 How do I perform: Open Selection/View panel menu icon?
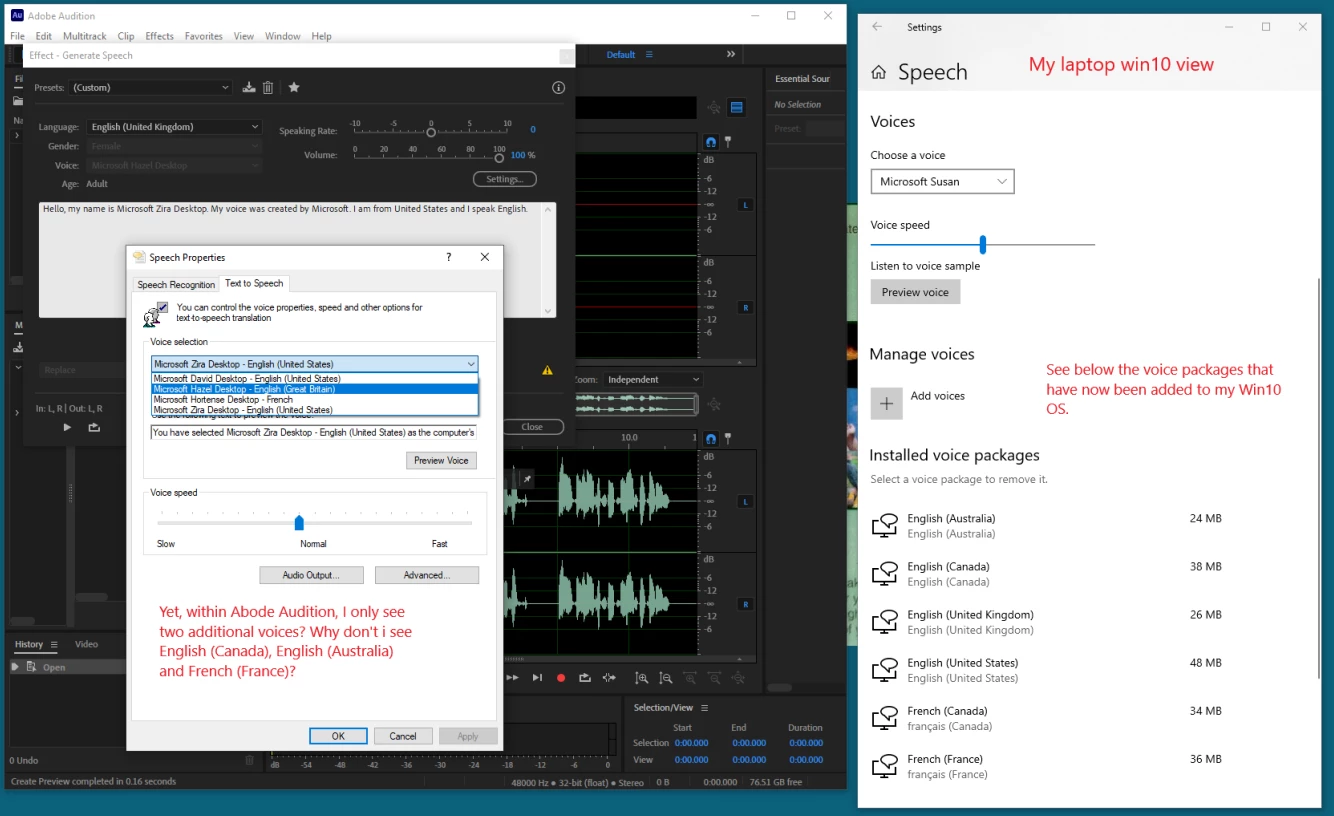(x=703, y=707)
